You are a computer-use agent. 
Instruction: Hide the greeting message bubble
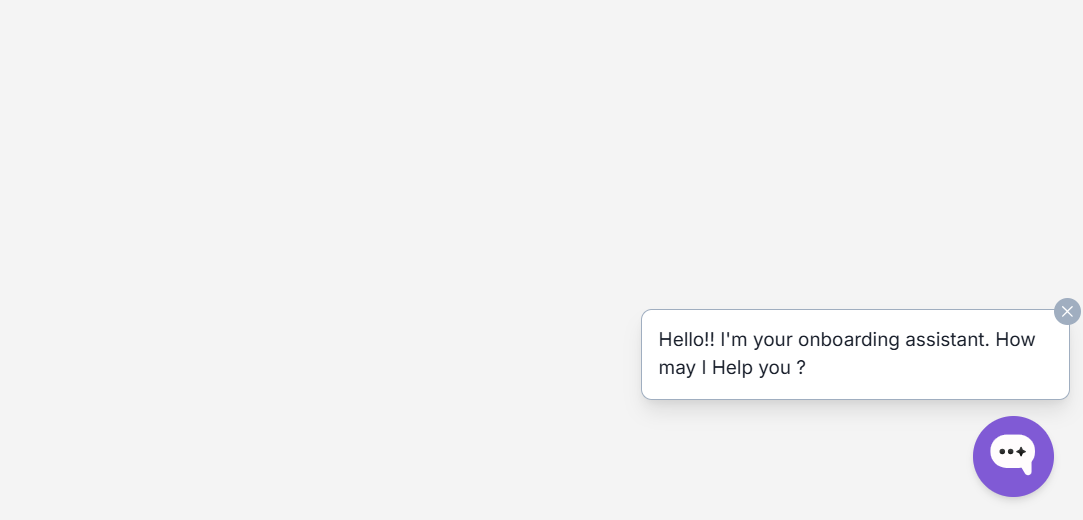[1067, 311]
